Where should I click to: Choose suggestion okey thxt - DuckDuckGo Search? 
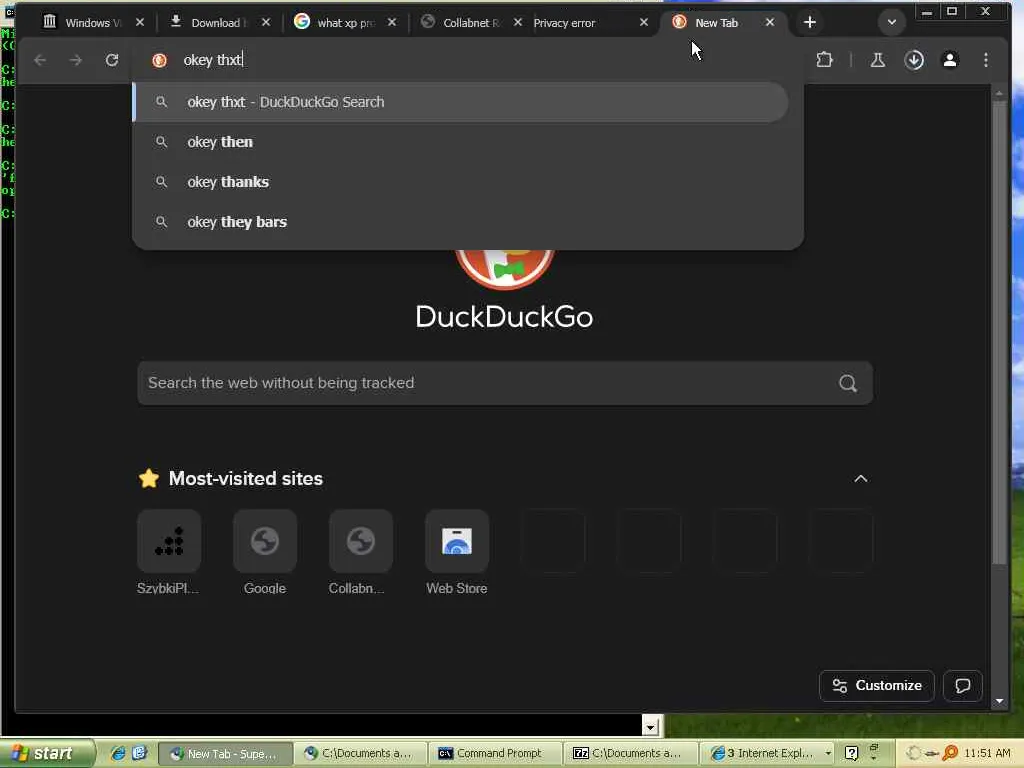pos(460,102)
